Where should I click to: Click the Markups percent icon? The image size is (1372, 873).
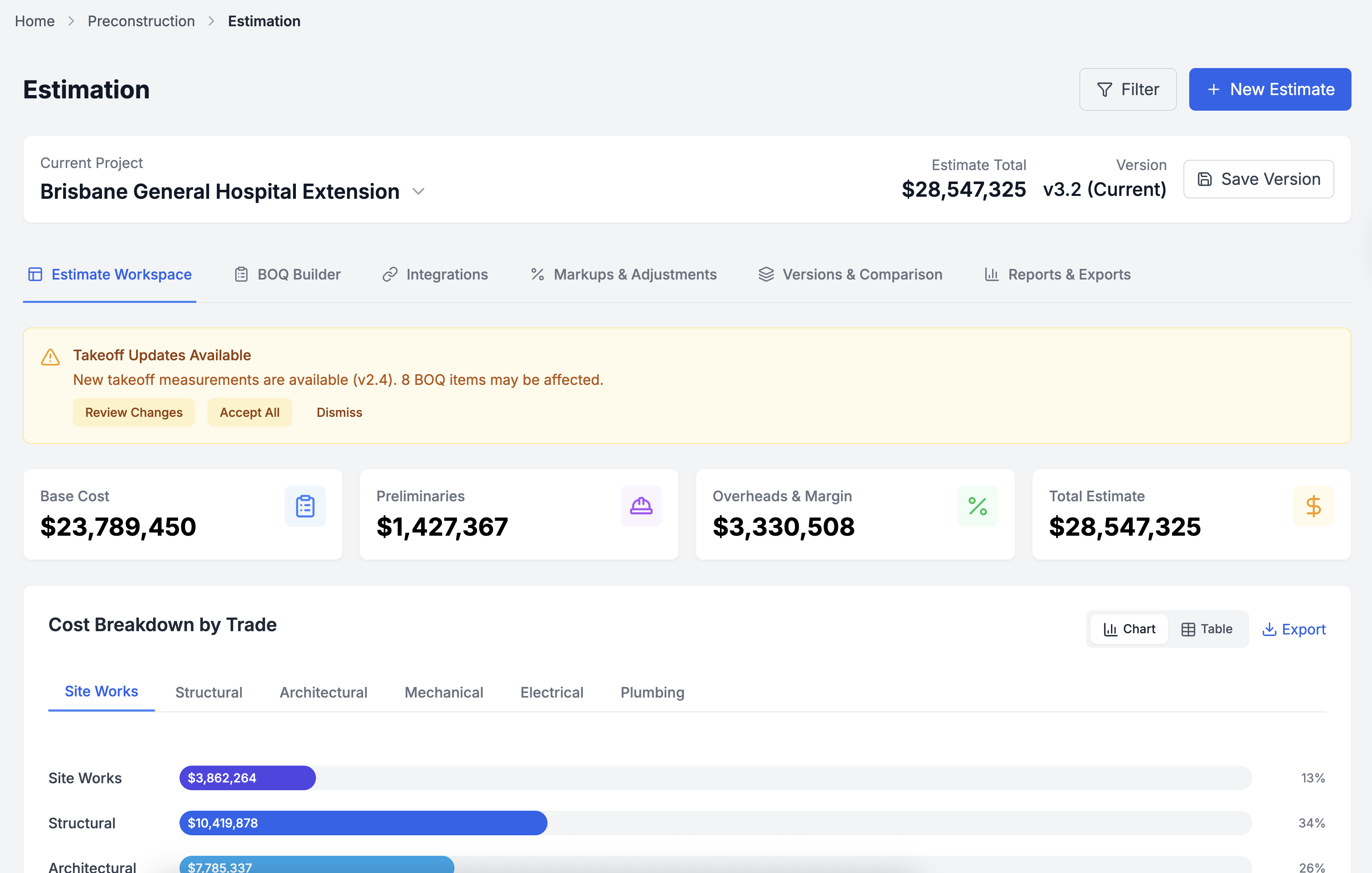click(537, 274)
